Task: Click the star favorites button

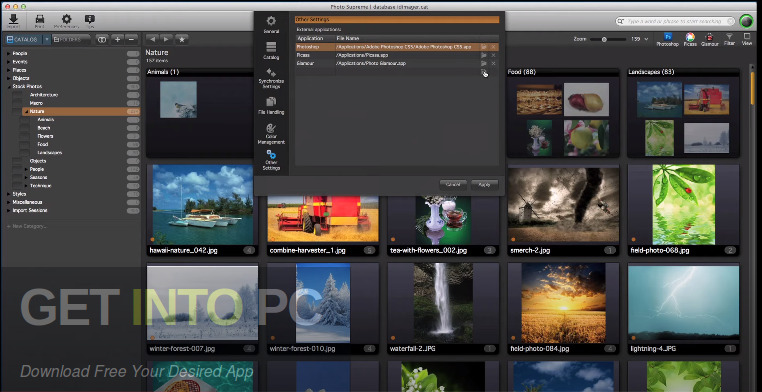Action: [182, 39]
